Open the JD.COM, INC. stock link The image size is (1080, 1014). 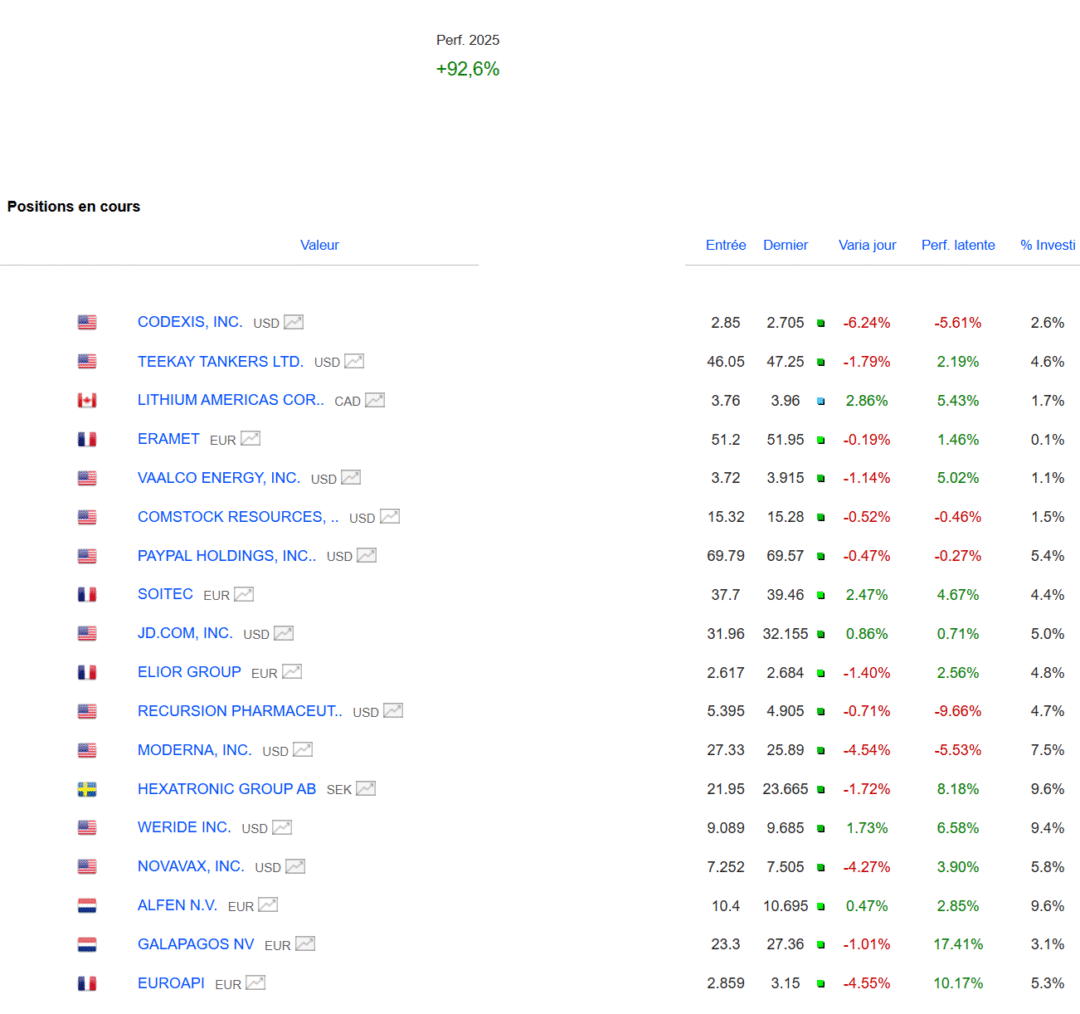tap(185, 632)
